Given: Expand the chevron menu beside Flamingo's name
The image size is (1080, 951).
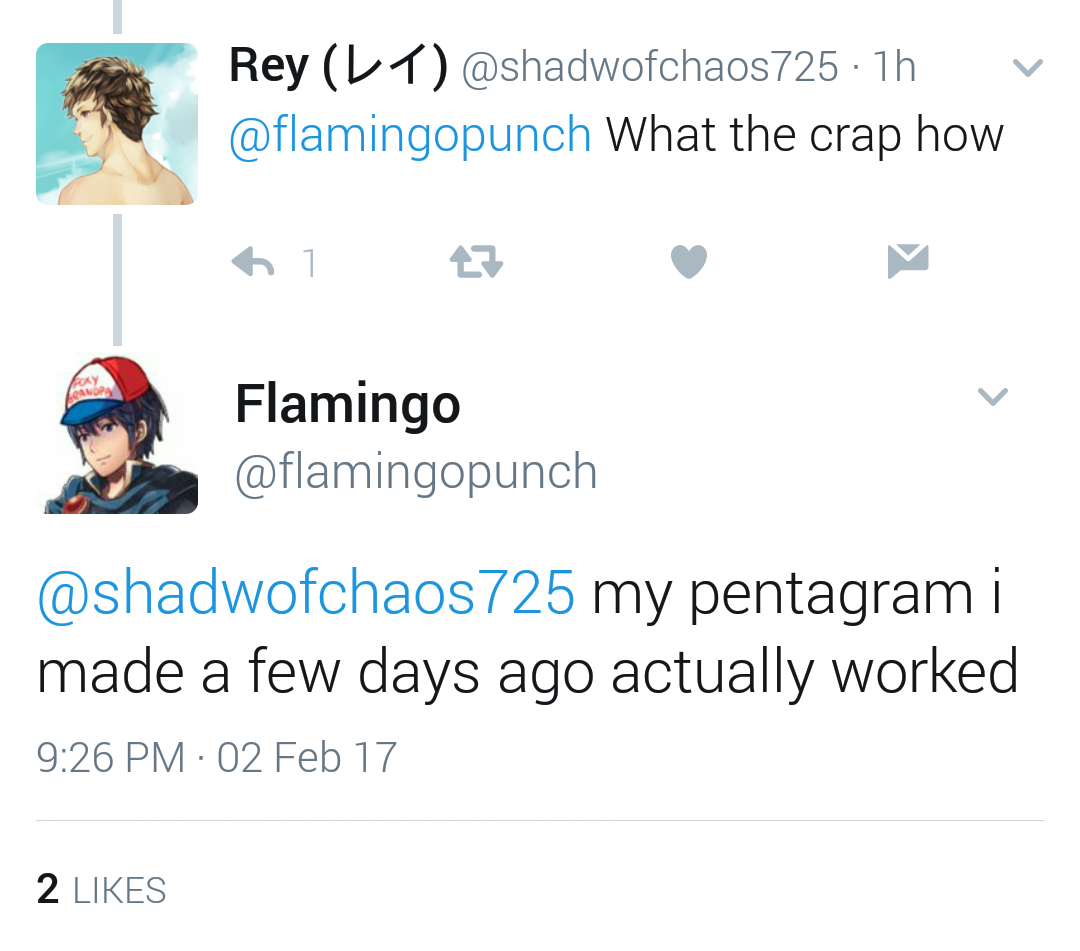Looking at the screenshot, I should [x=992, y=397].
